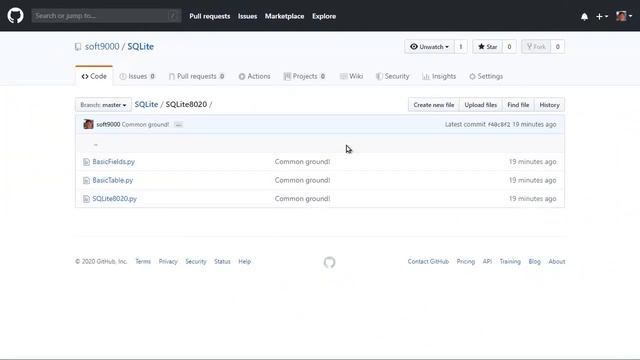Click the SQLite8020.py file icon
This screenshot has width=640, height=360.
[86, 199]
